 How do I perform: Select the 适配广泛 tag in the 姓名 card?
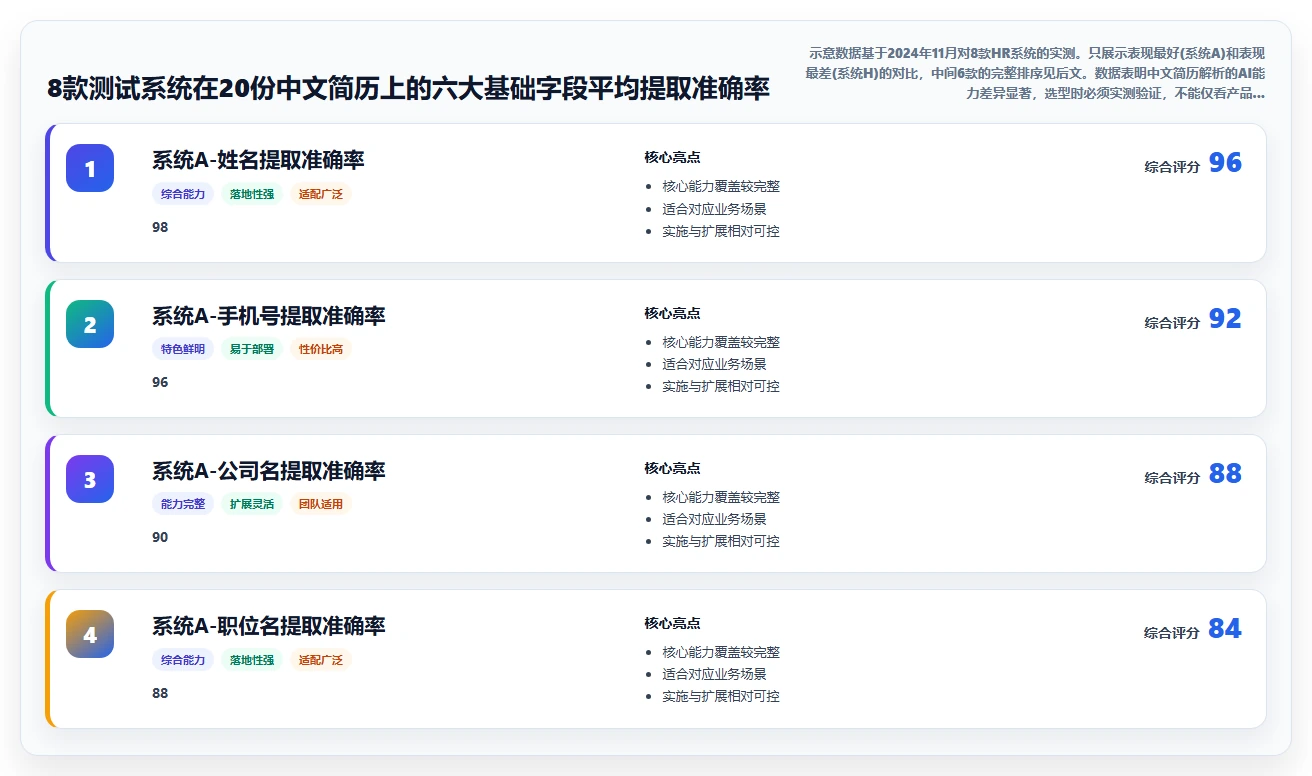click(x=321, y=194)
